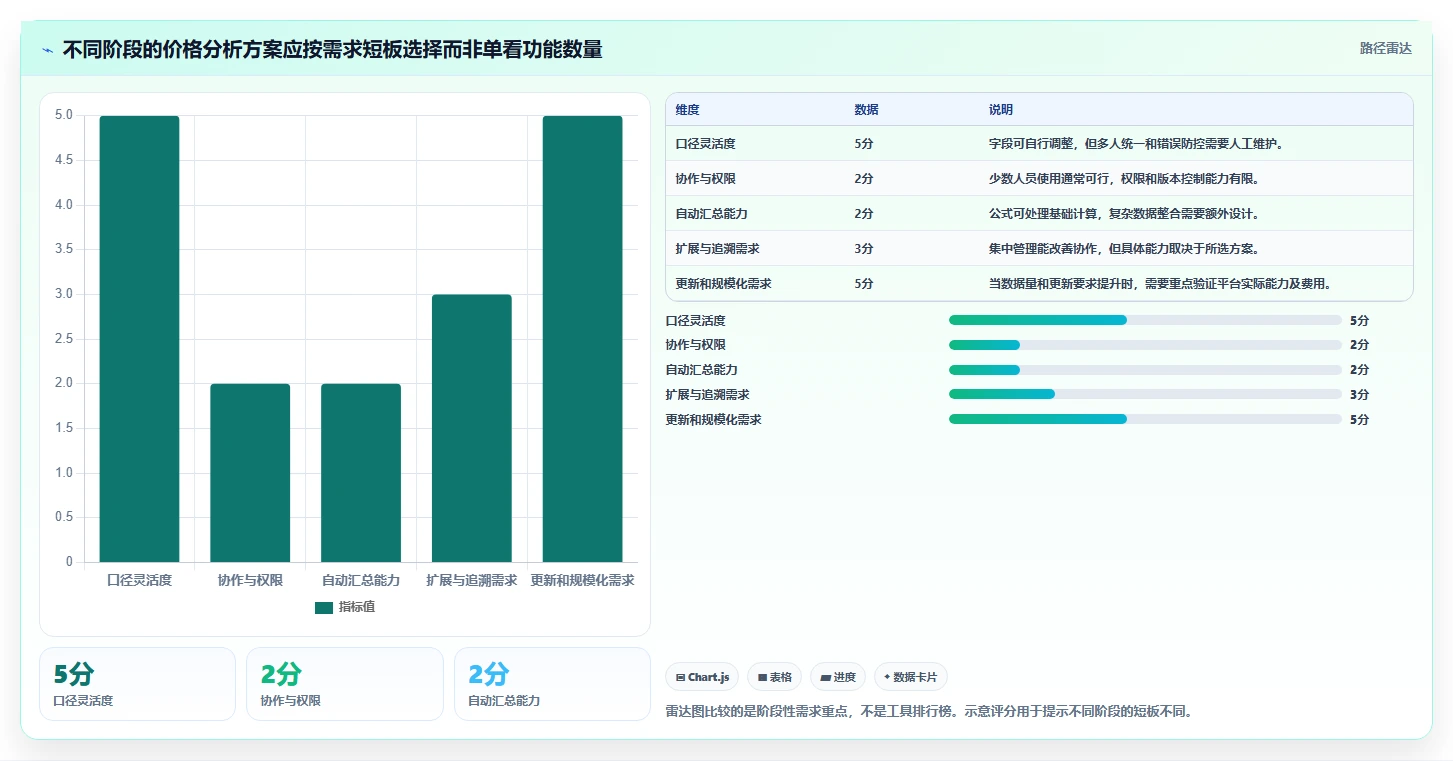Click the 扩展与追溯需求 cell in the table
The height and width of the screenshot is (761, 1453).
coord(717,249)
